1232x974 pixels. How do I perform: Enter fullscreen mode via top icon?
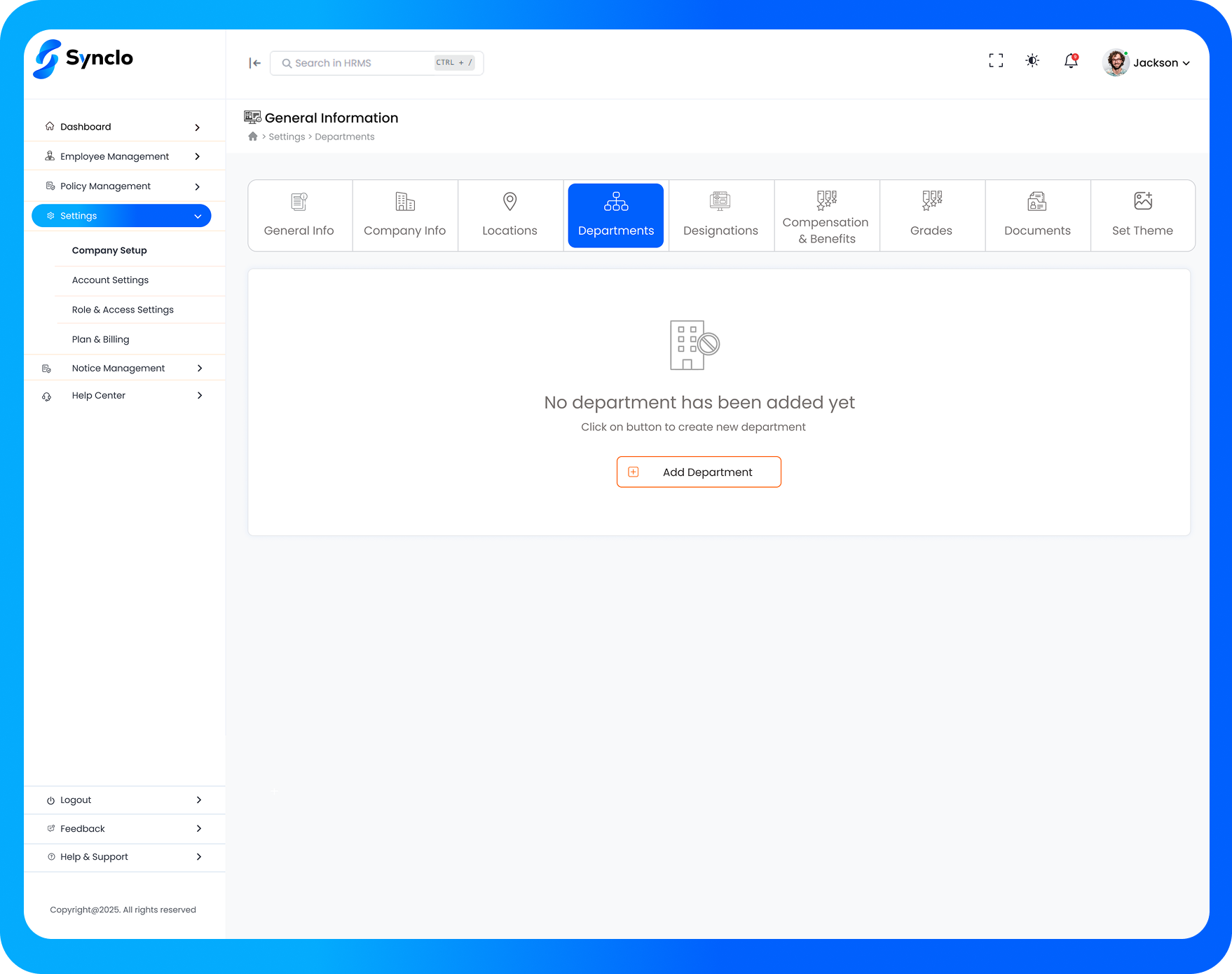click(996, 61)
